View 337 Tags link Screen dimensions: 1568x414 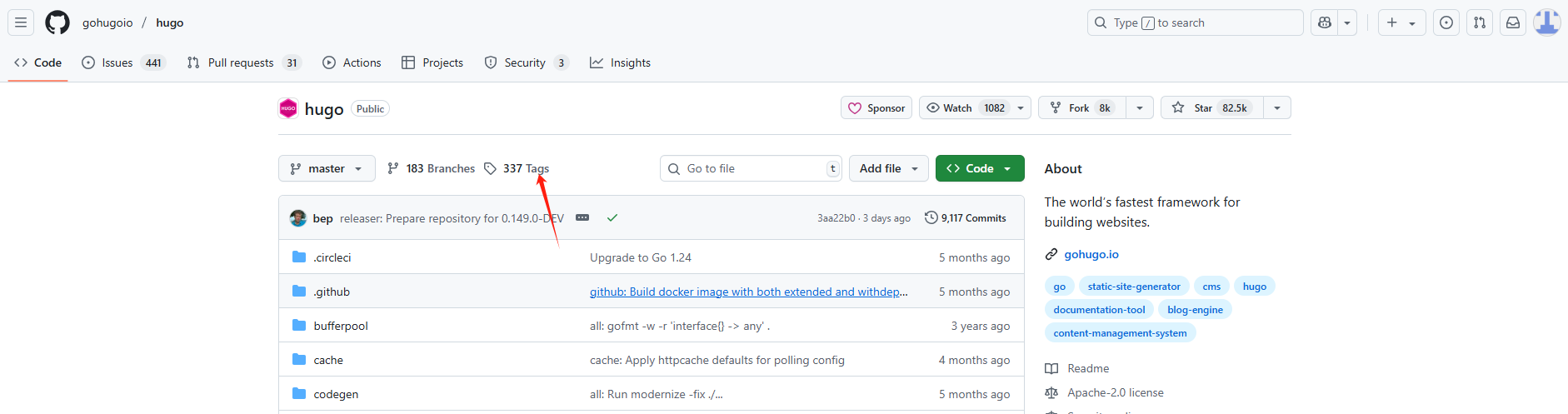[x=517, y=168]
